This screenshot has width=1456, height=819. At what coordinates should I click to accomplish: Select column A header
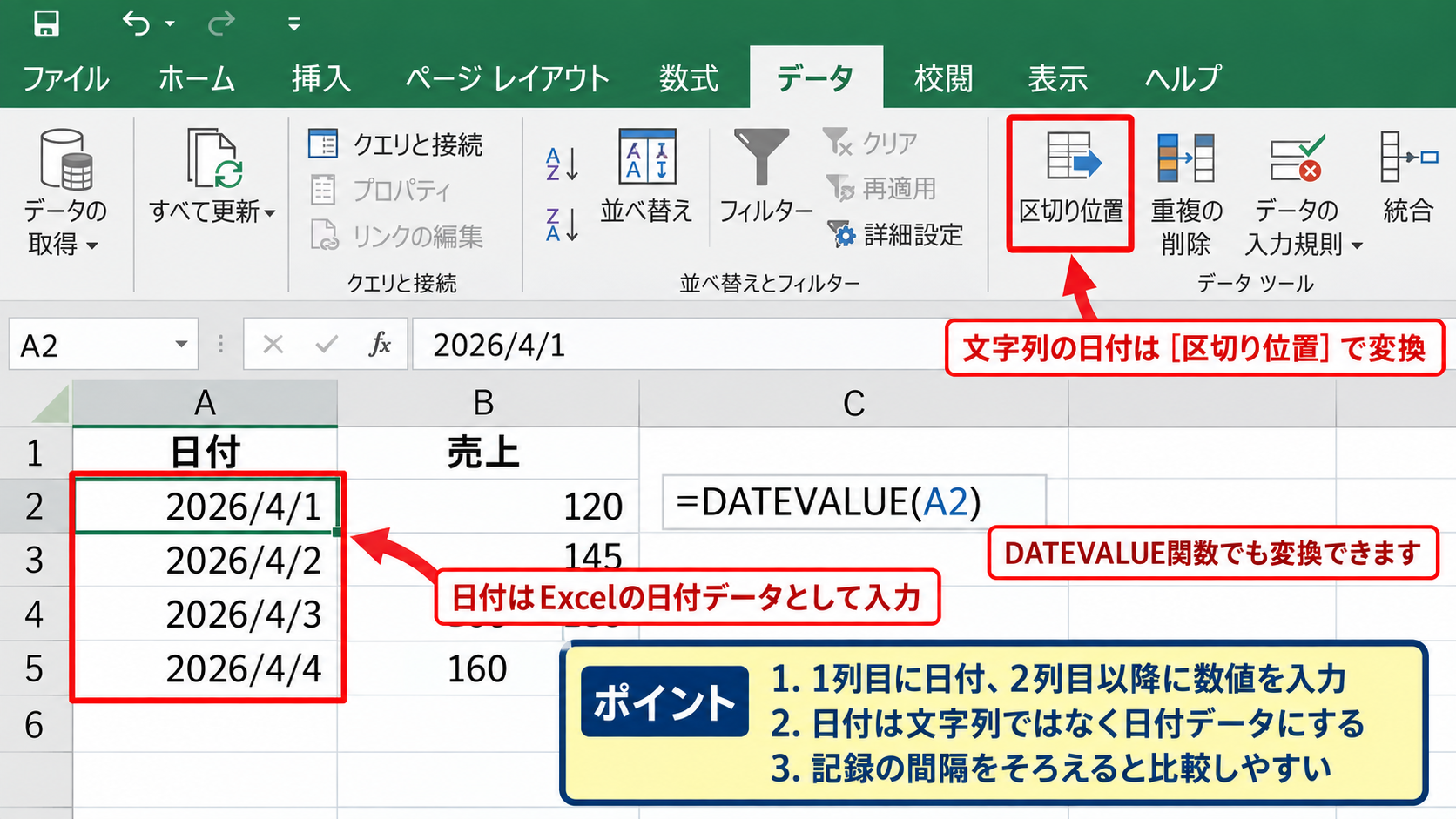pos(205,404)
